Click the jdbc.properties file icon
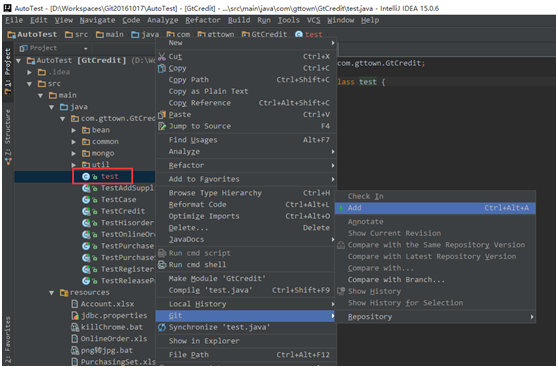The width and height of the screenshot is (558, 368). point(75,316)
